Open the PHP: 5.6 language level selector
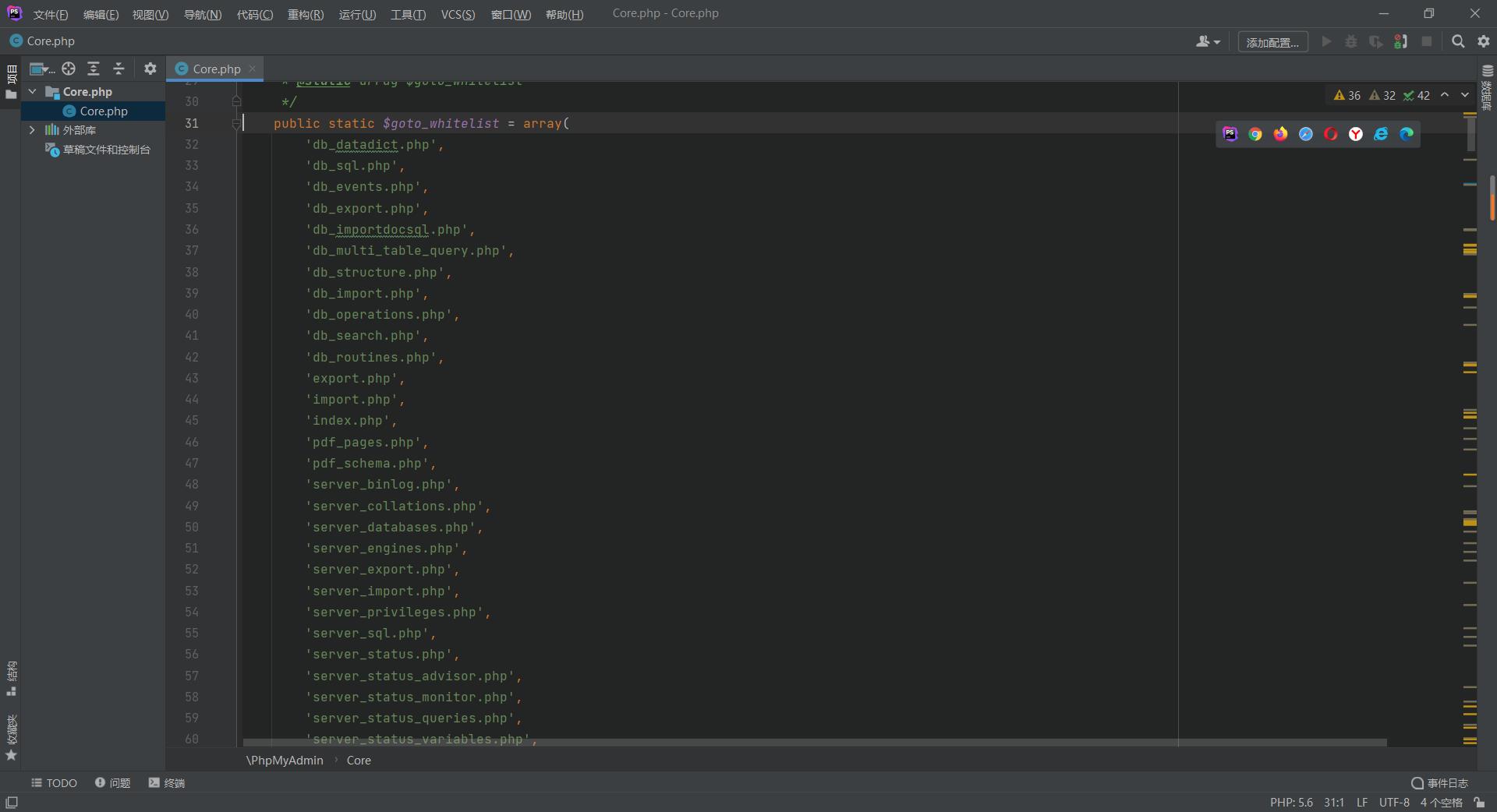The height and width of the screenshot is (812, 1497). coord(1291,803)
